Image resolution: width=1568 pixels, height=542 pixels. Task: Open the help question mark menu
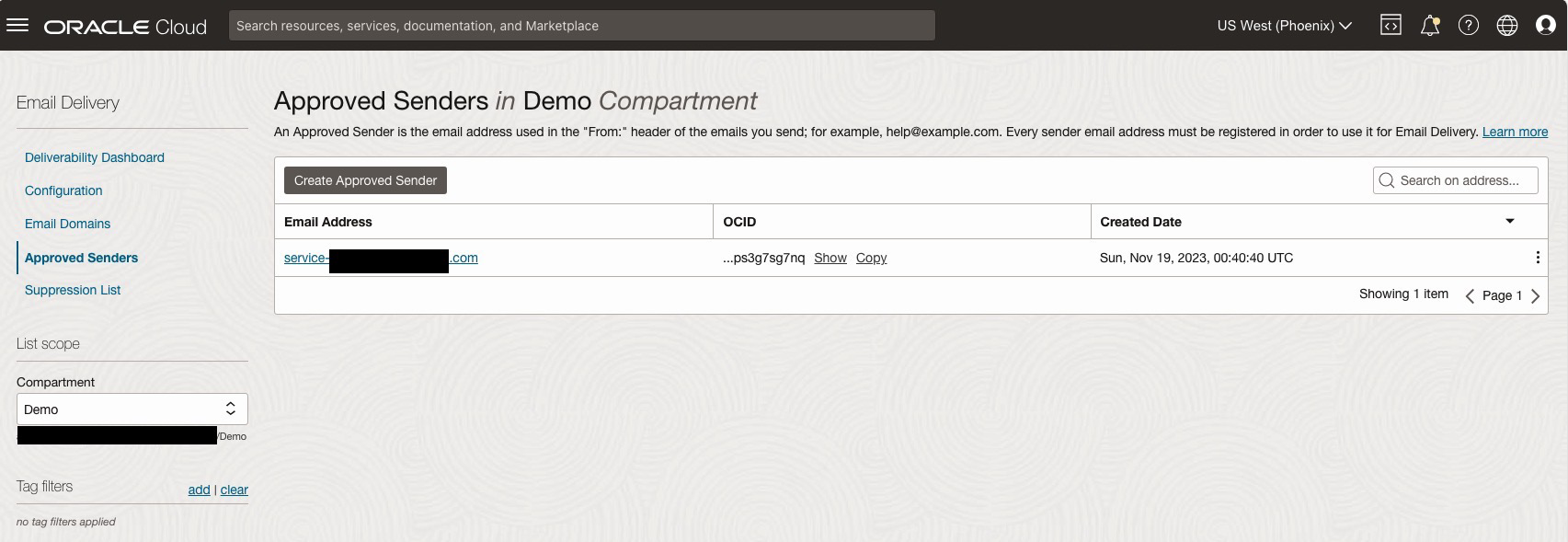[1469, 26]
